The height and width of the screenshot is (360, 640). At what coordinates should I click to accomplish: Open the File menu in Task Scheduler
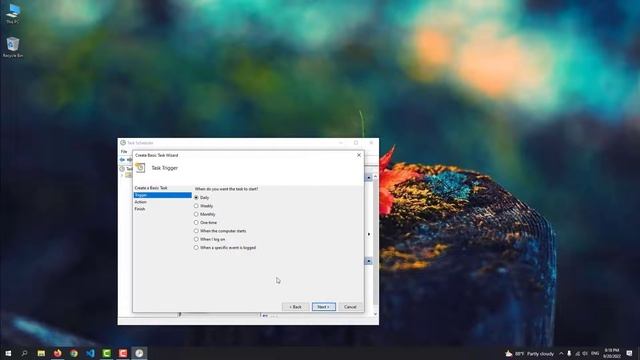(124, 151)
